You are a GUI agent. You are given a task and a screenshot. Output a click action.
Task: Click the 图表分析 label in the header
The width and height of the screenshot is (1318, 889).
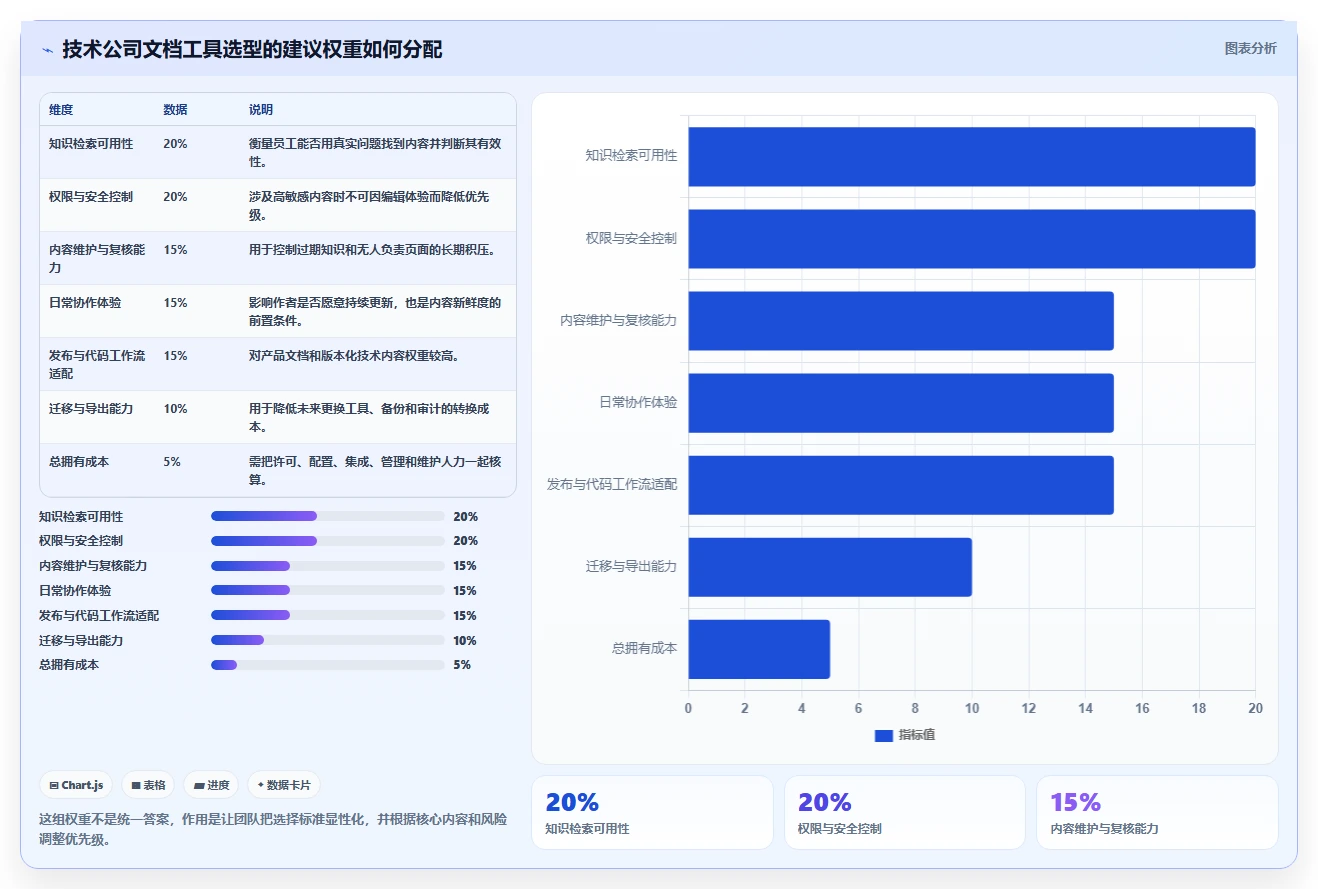[x=1250, y=48]
